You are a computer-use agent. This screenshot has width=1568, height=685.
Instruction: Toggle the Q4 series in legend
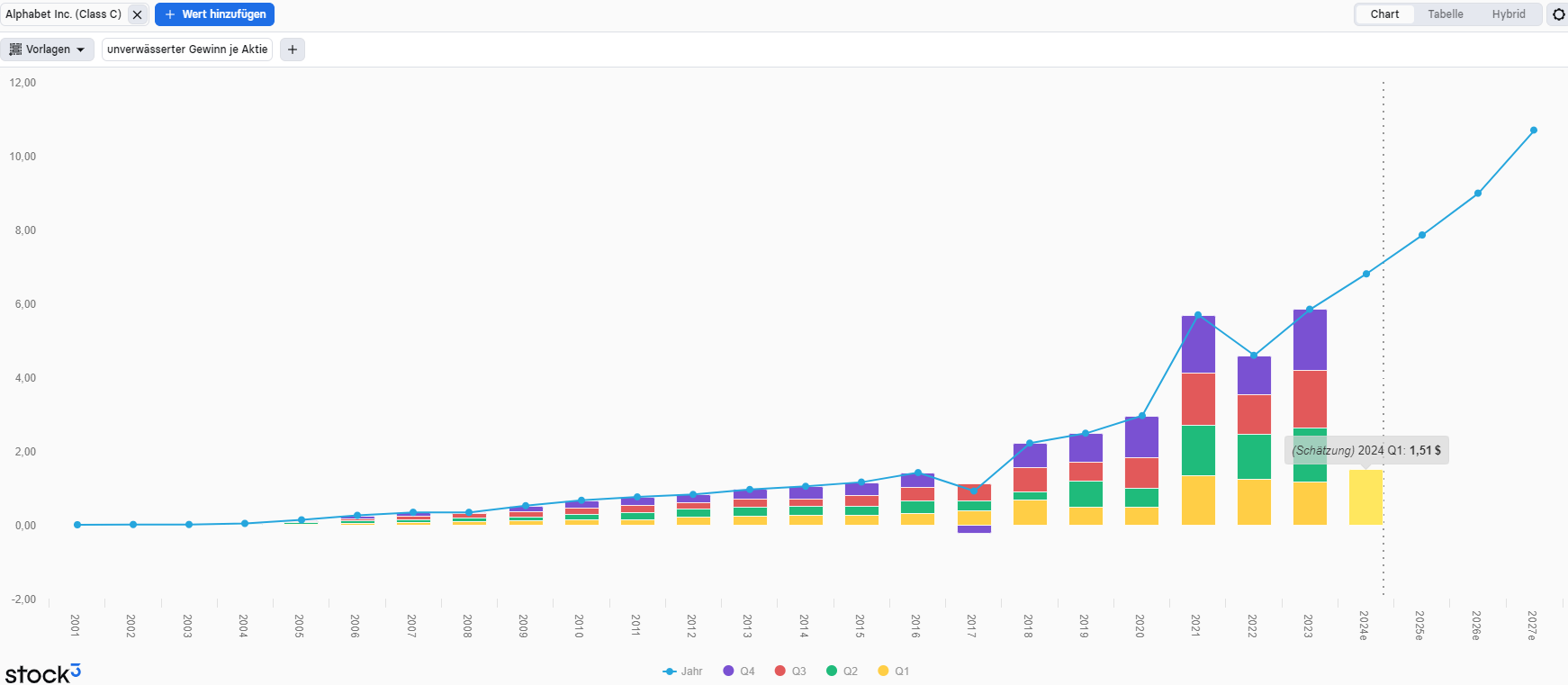[x=739, y=671]
